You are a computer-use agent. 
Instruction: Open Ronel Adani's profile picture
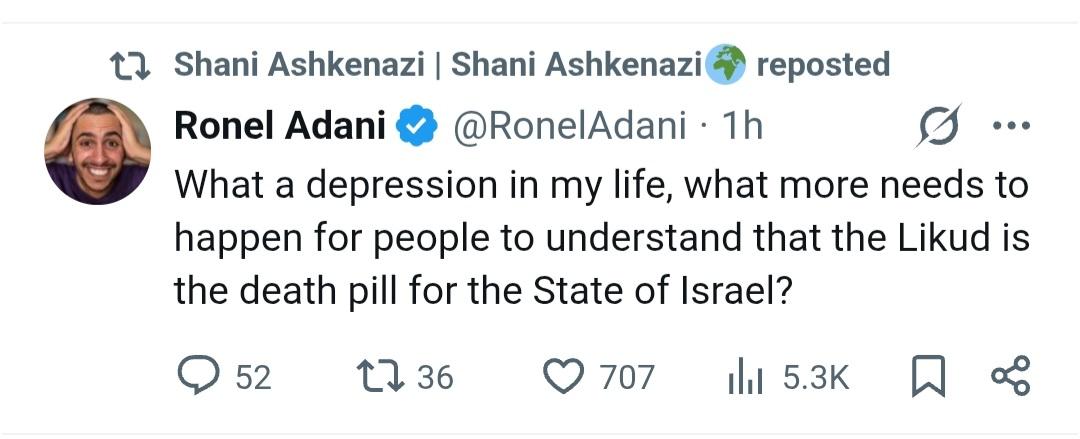point(97,151)
